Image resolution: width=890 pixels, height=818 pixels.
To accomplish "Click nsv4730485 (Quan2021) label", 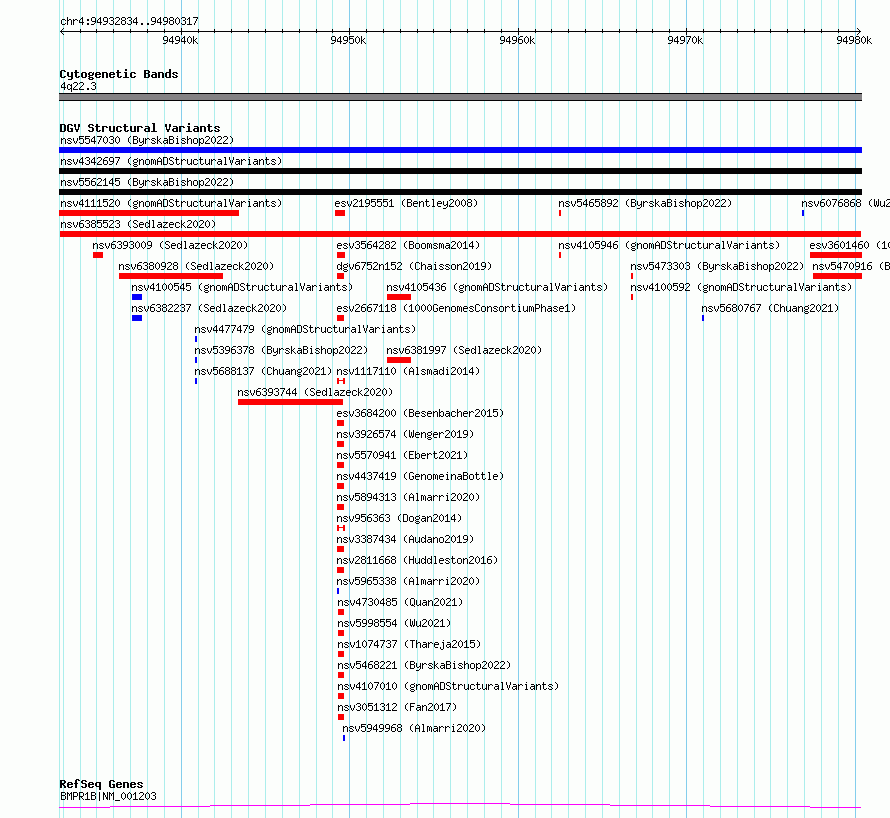I will (400, 602).
